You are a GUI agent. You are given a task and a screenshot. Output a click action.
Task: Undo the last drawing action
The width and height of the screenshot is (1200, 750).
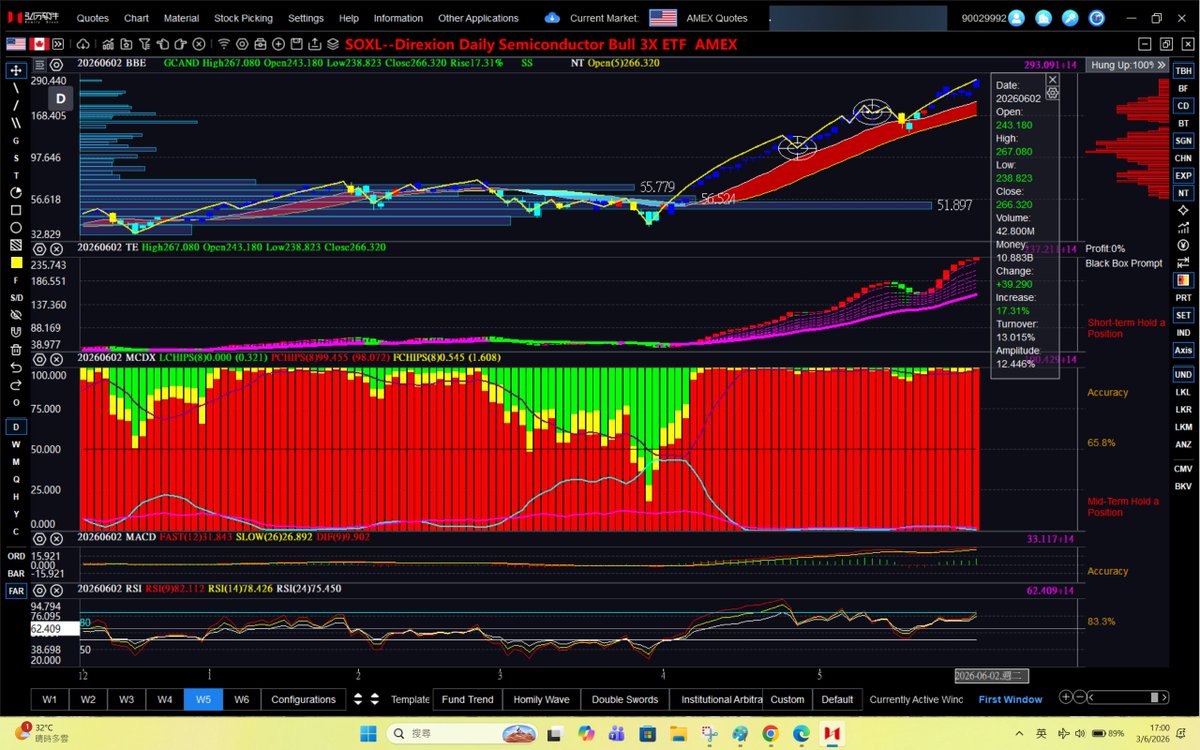pos(16,367)
